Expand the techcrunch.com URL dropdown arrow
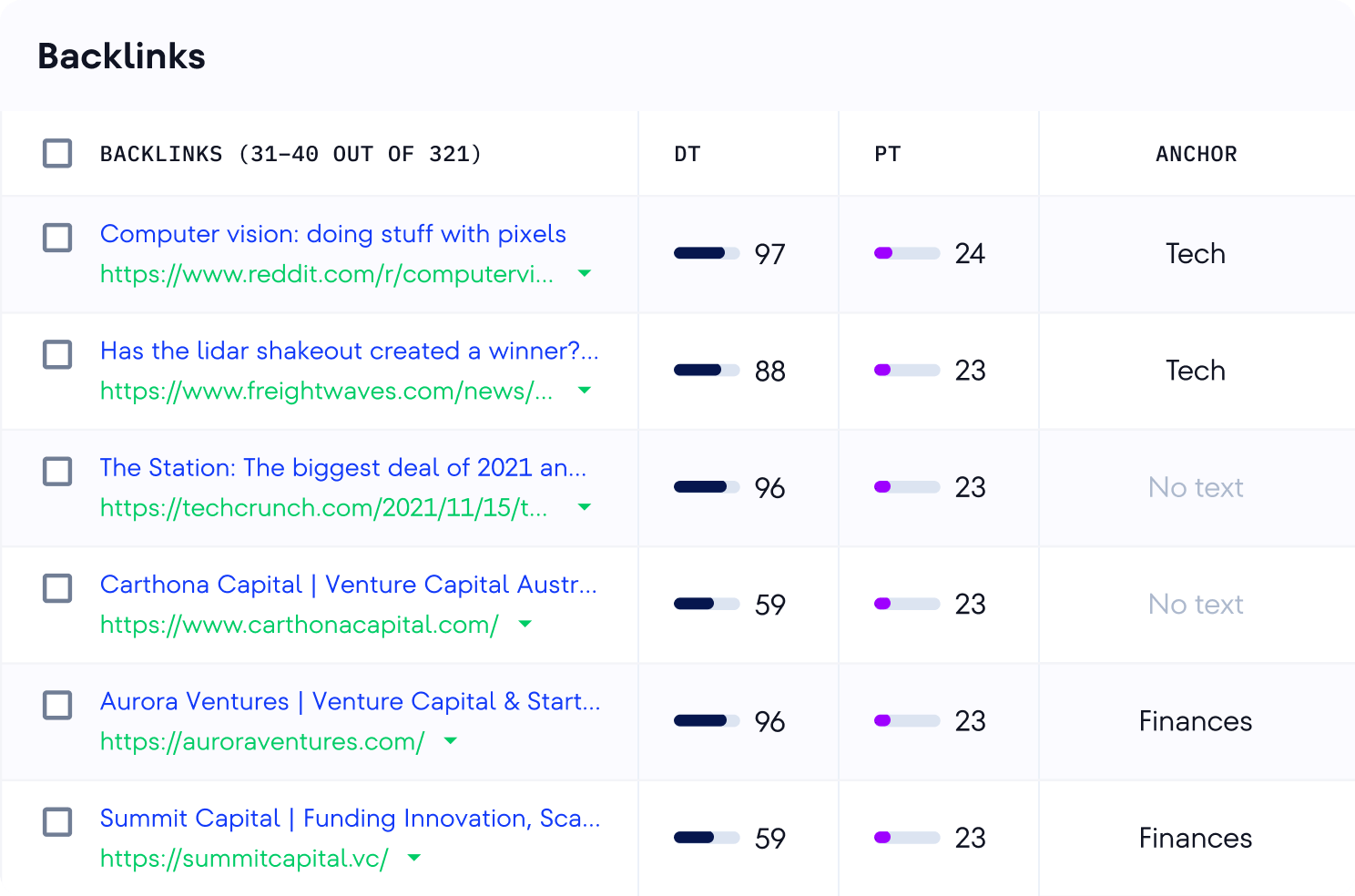The image size is (1355, 896). [x=585, y=507]
